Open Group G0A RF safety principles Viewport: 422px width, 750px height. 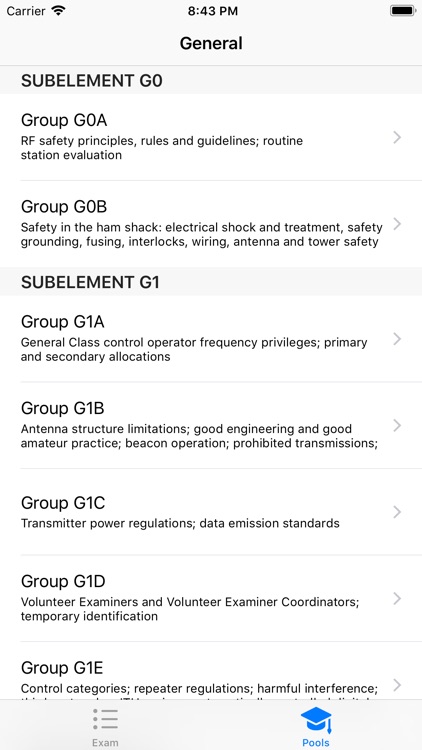pos(211,137)
